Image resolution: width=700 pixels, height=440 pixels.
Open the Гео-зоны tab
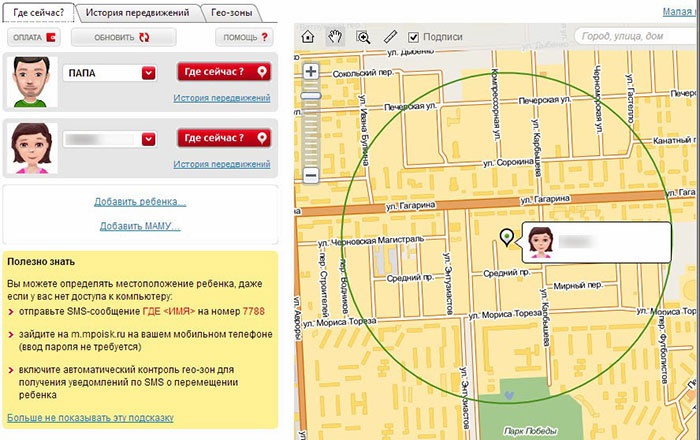[233, 12]
